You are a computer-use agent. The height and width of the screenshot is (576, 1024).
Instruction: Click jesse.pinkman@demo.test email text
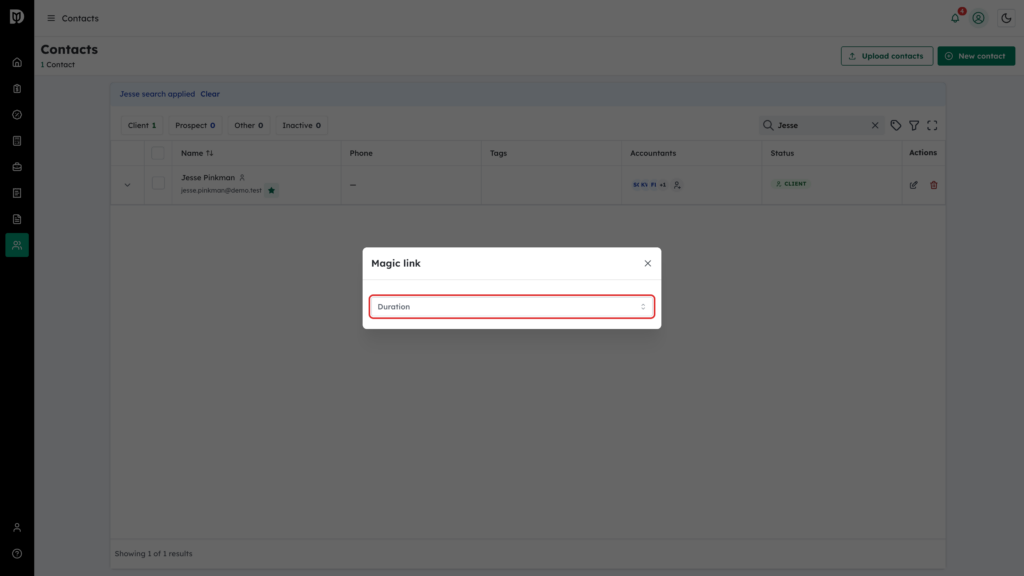click(x=221, y=191)
